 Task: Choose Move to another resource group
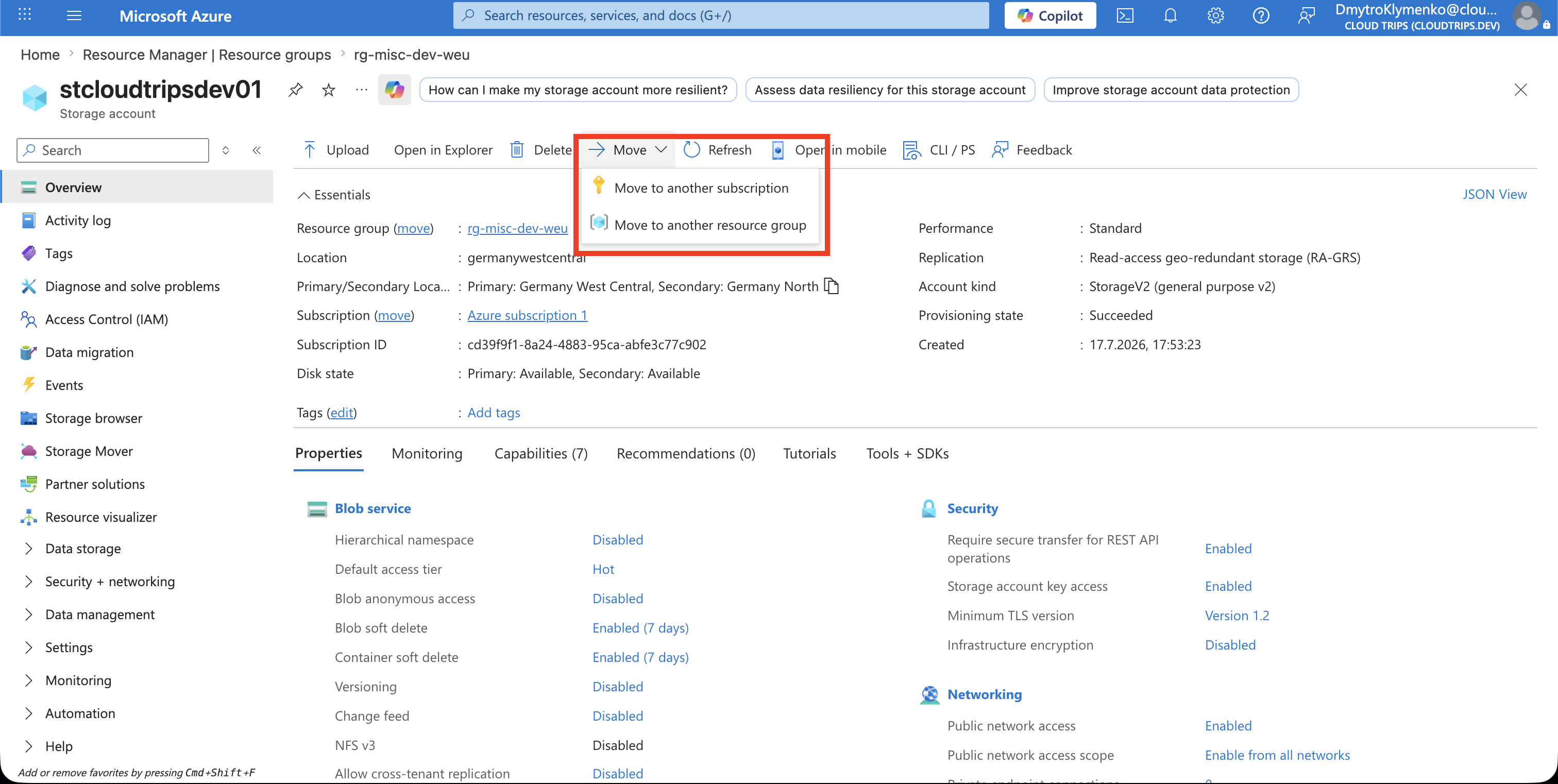point(700,224)
